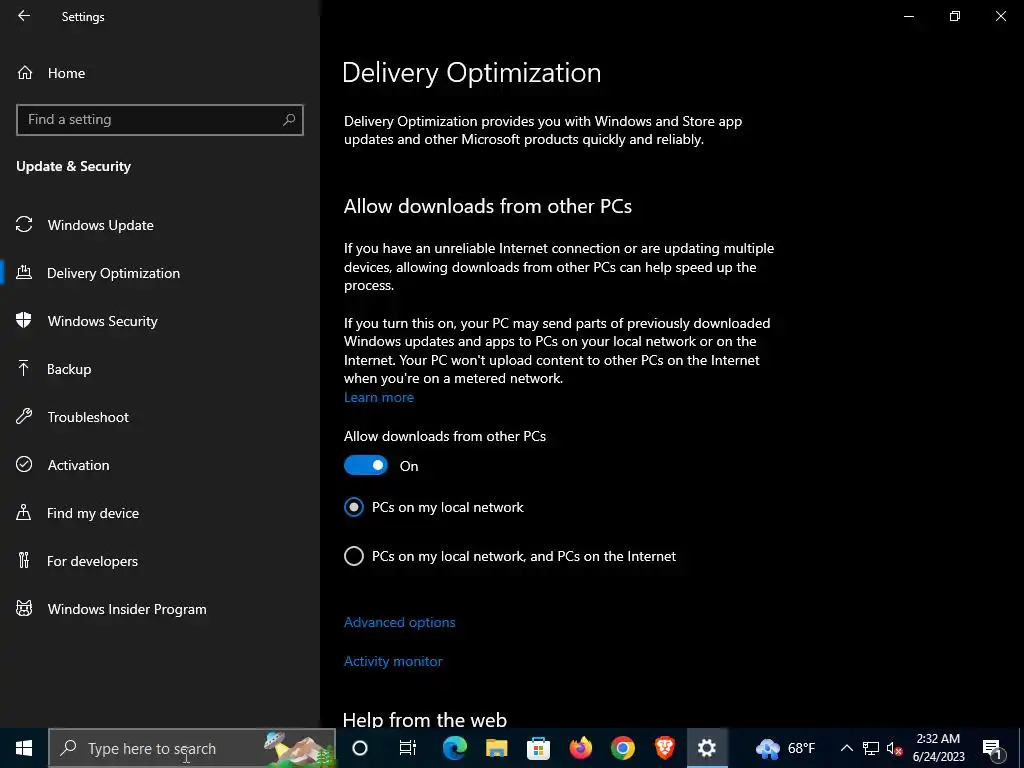Select the Activation checkmark icon
Image resolution: width=1024 pixels, height=768 pixels.
point(24,464)
